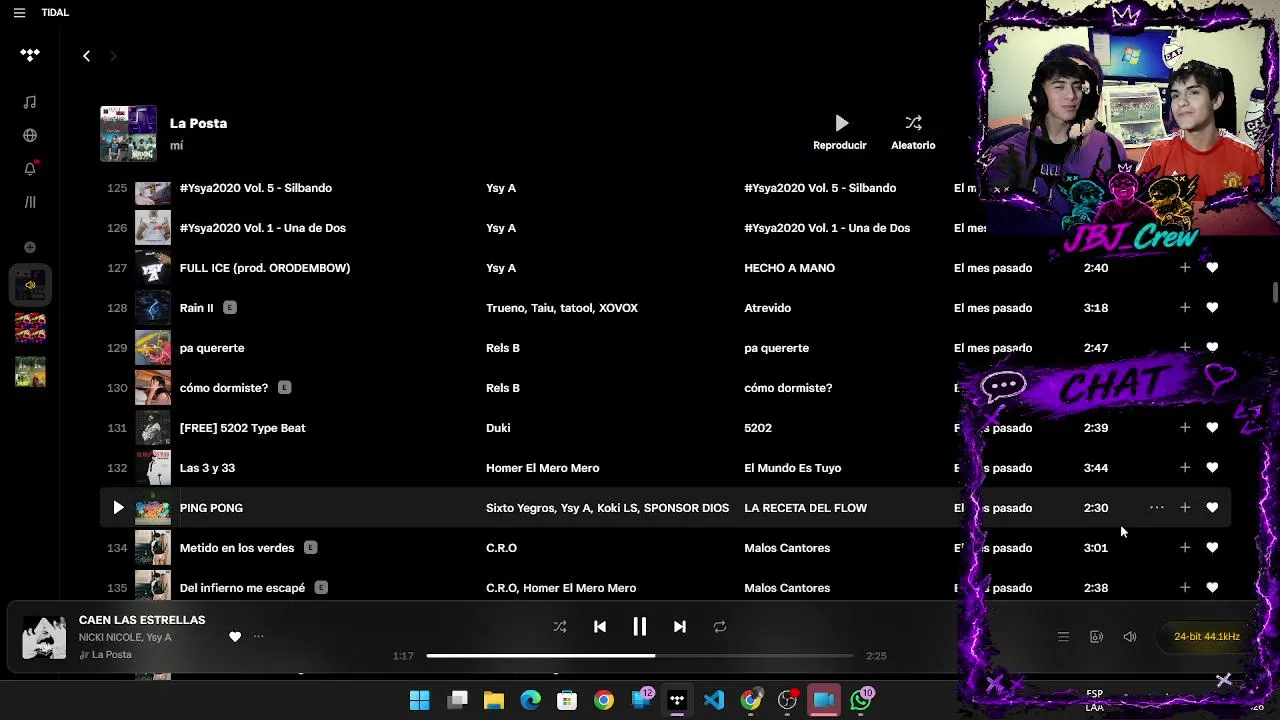Pause the current song
Image resolution: width=1280 pixels, height=720 pixels.
point(640,627)
